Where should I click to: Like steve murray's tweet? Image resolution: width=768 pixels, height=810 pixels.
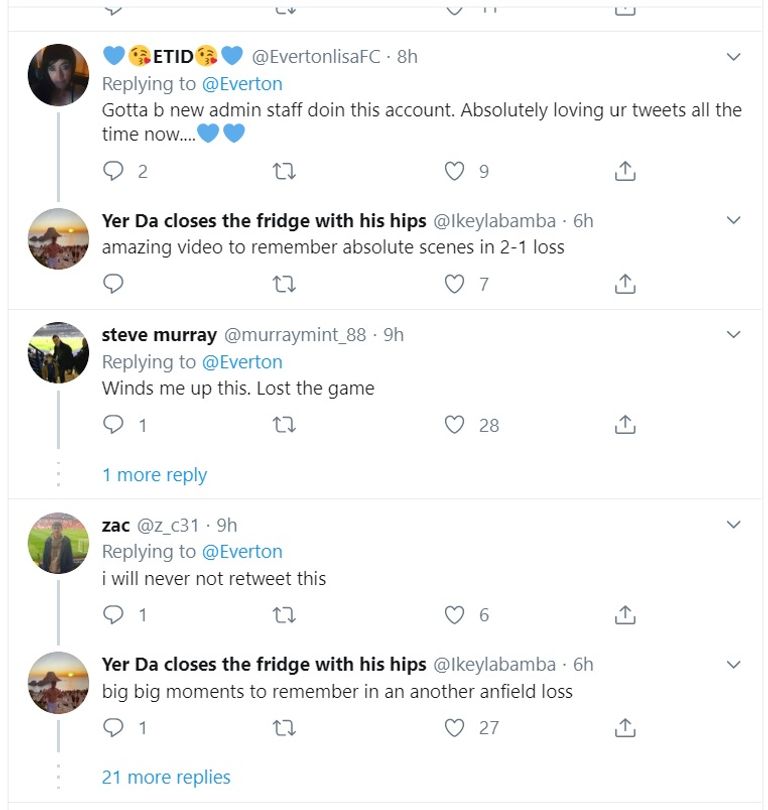455,425
